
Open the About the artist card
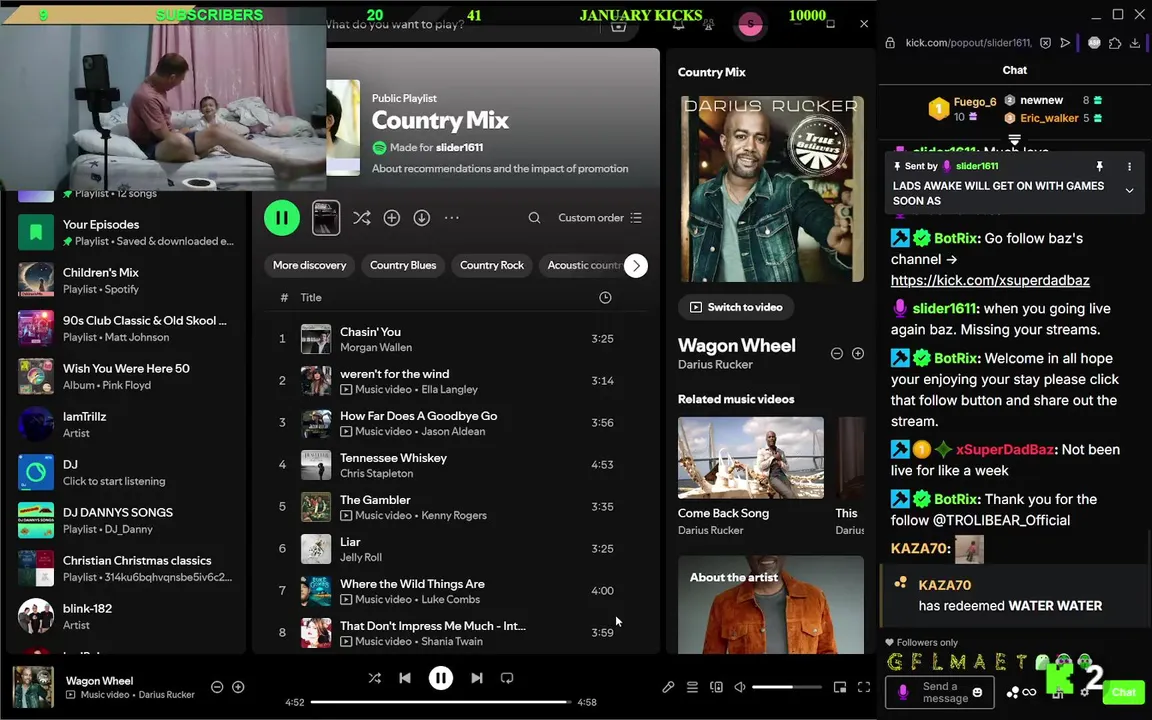tap(771, 604)
